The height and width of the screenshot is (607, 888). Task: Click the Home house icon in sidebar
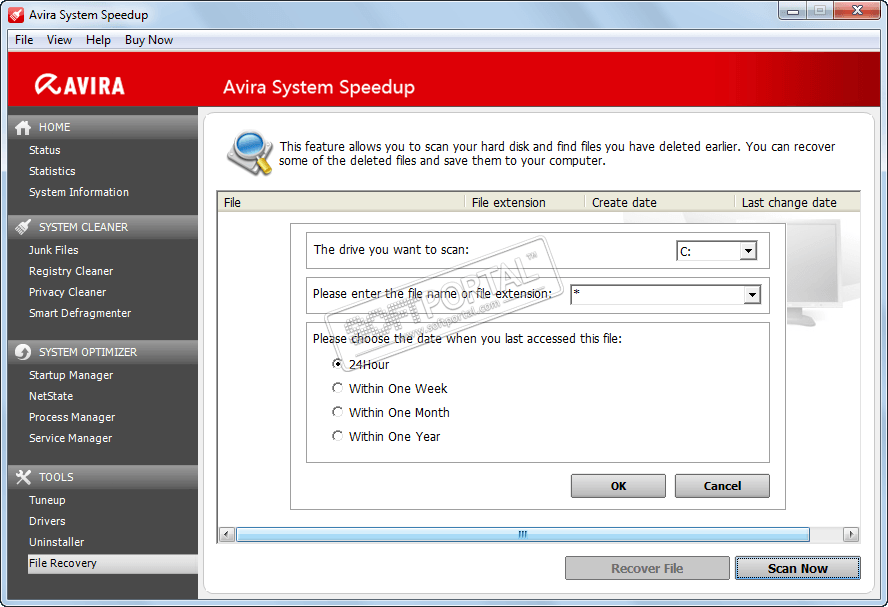tap(23, 128)
